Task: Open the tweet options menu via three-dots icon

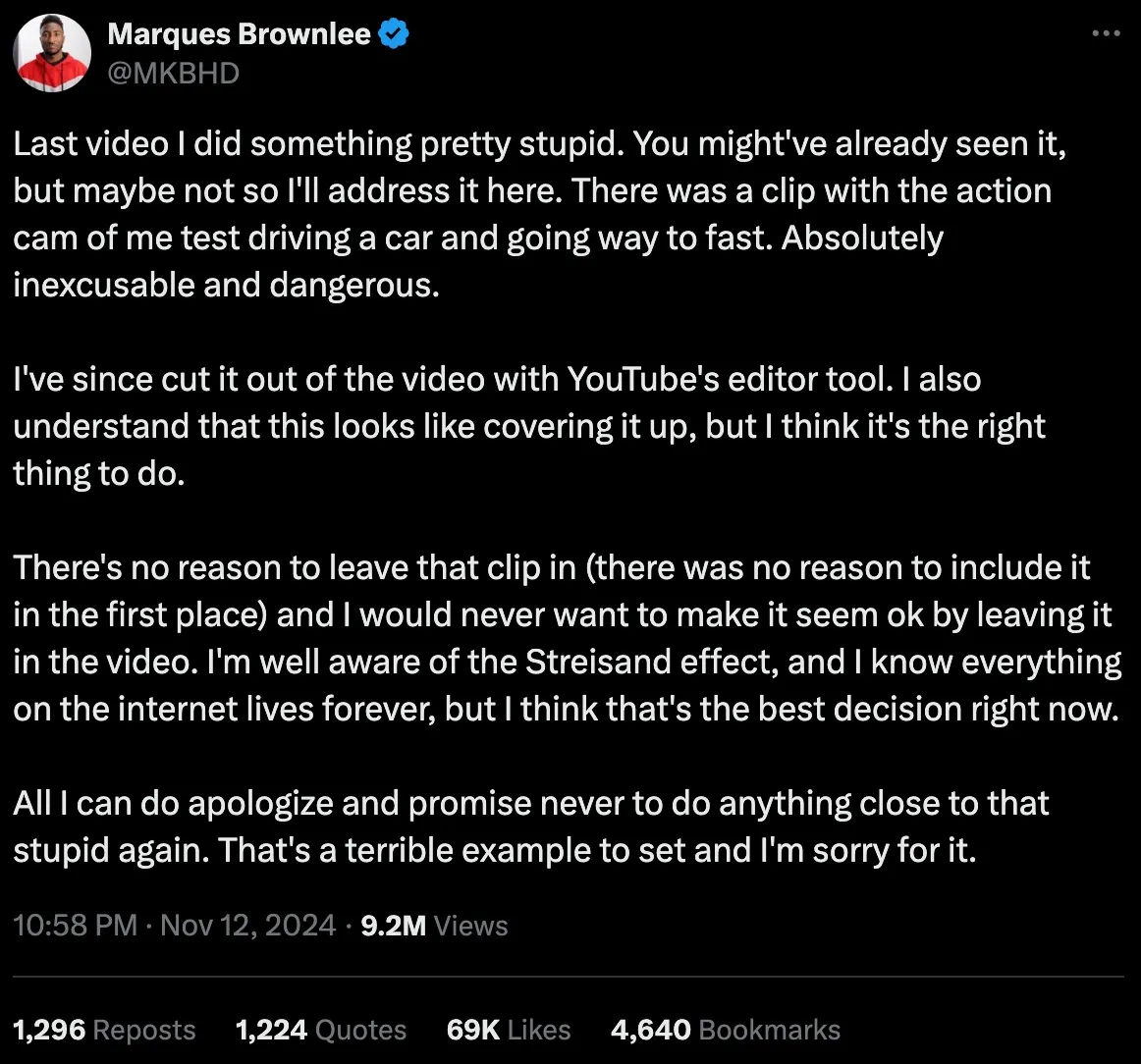Action: click(1107, 32)
